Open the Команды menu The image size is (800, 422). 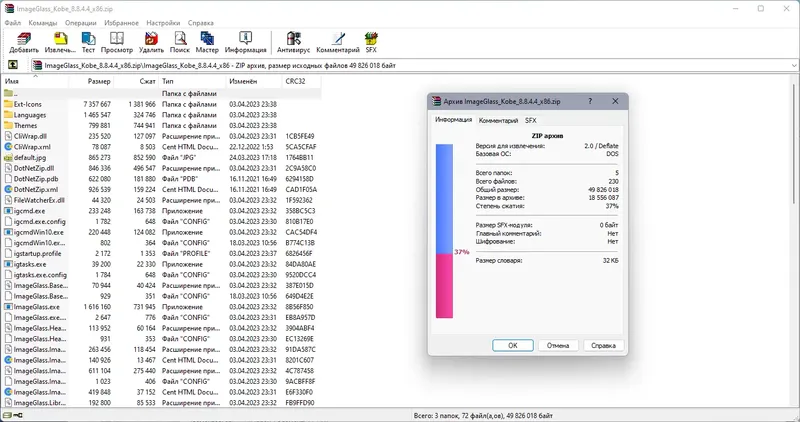point(43,23)
